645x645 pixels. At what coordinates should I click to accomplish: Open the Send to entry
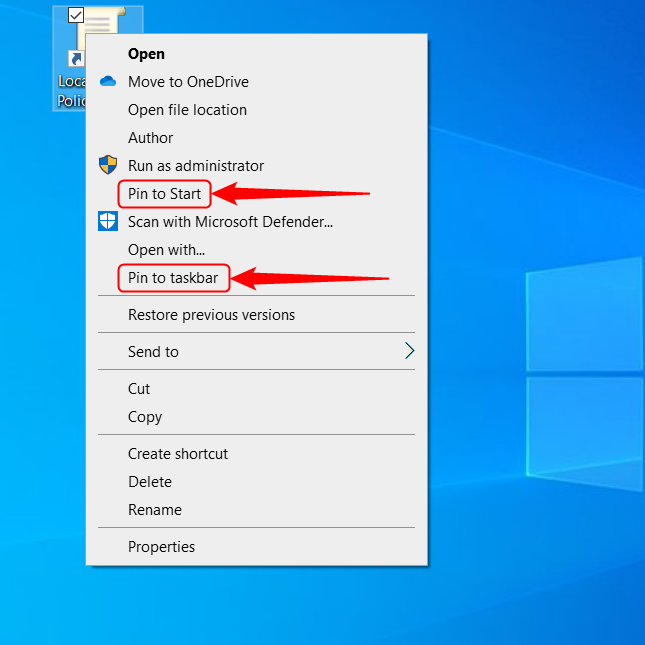click(256, 352)
